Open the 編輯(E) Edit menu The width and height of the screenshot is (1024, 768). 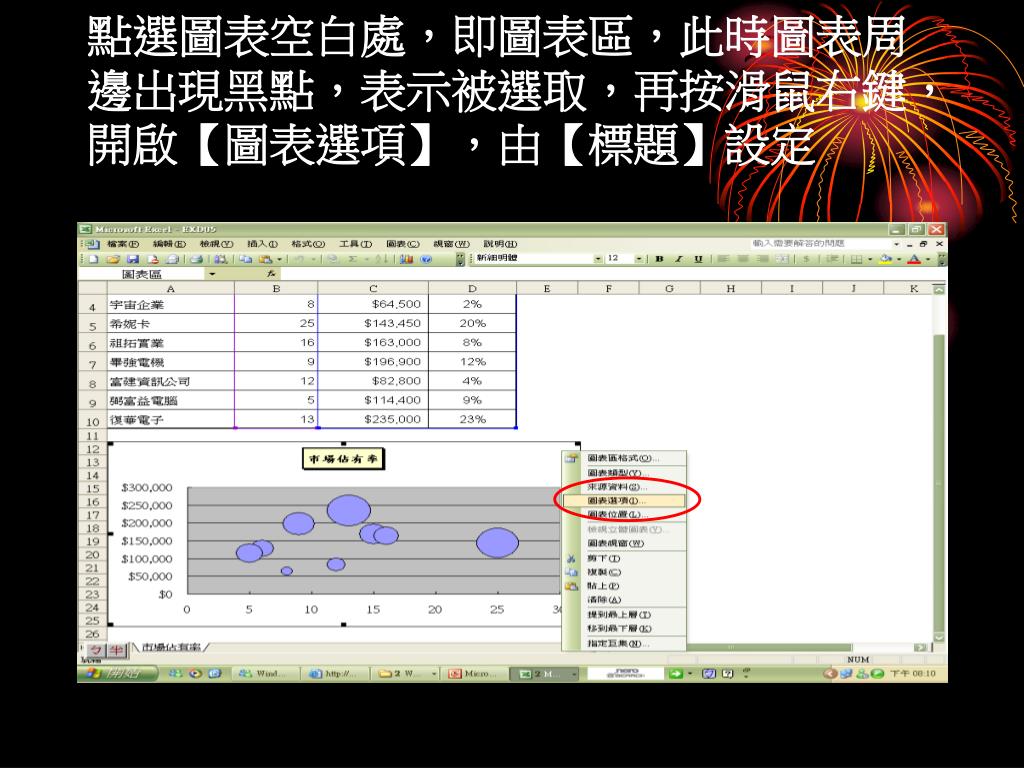(x=169, y=244)
